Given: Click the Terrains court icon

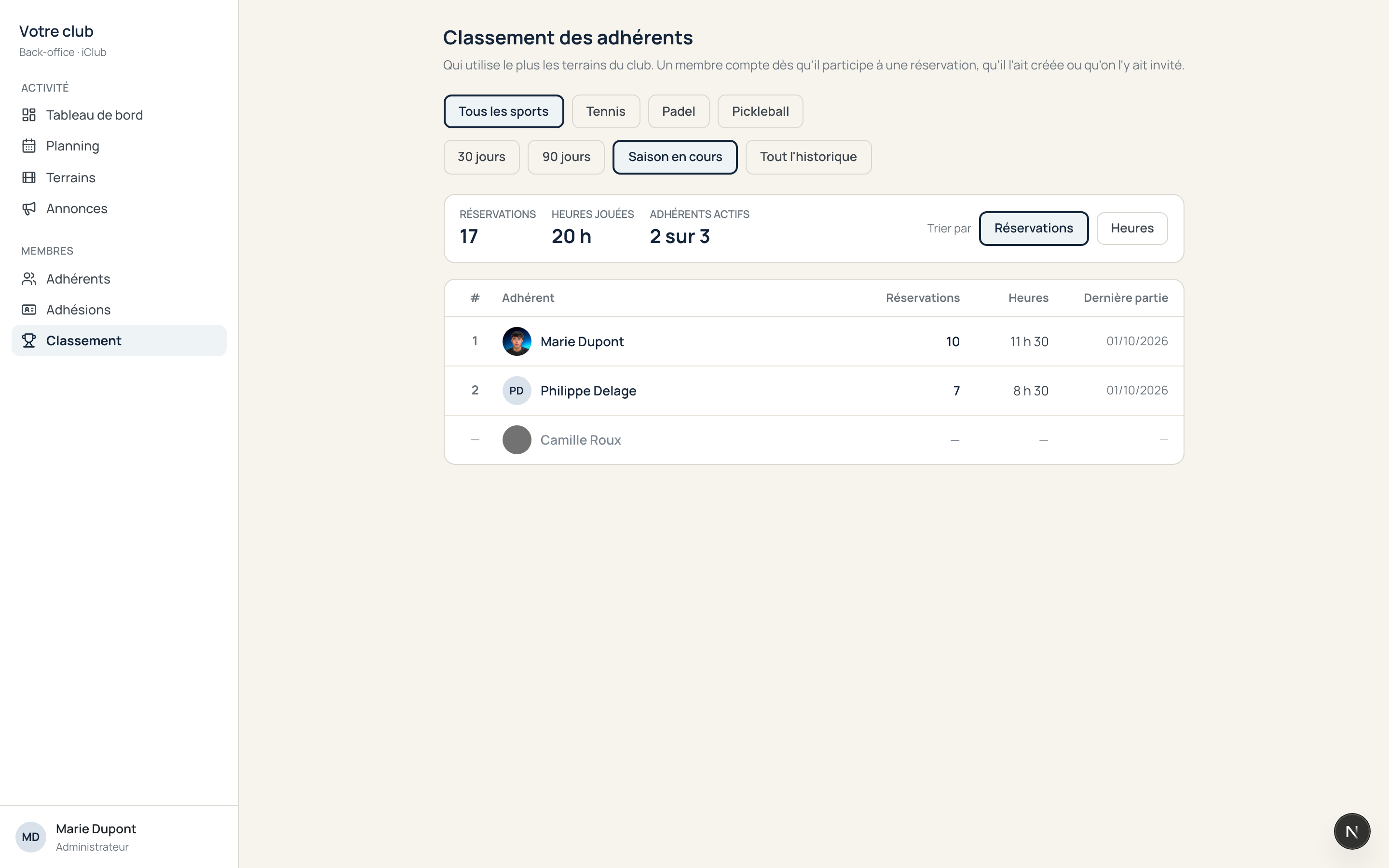Looking at the screenshot, I should click(29, 177).
